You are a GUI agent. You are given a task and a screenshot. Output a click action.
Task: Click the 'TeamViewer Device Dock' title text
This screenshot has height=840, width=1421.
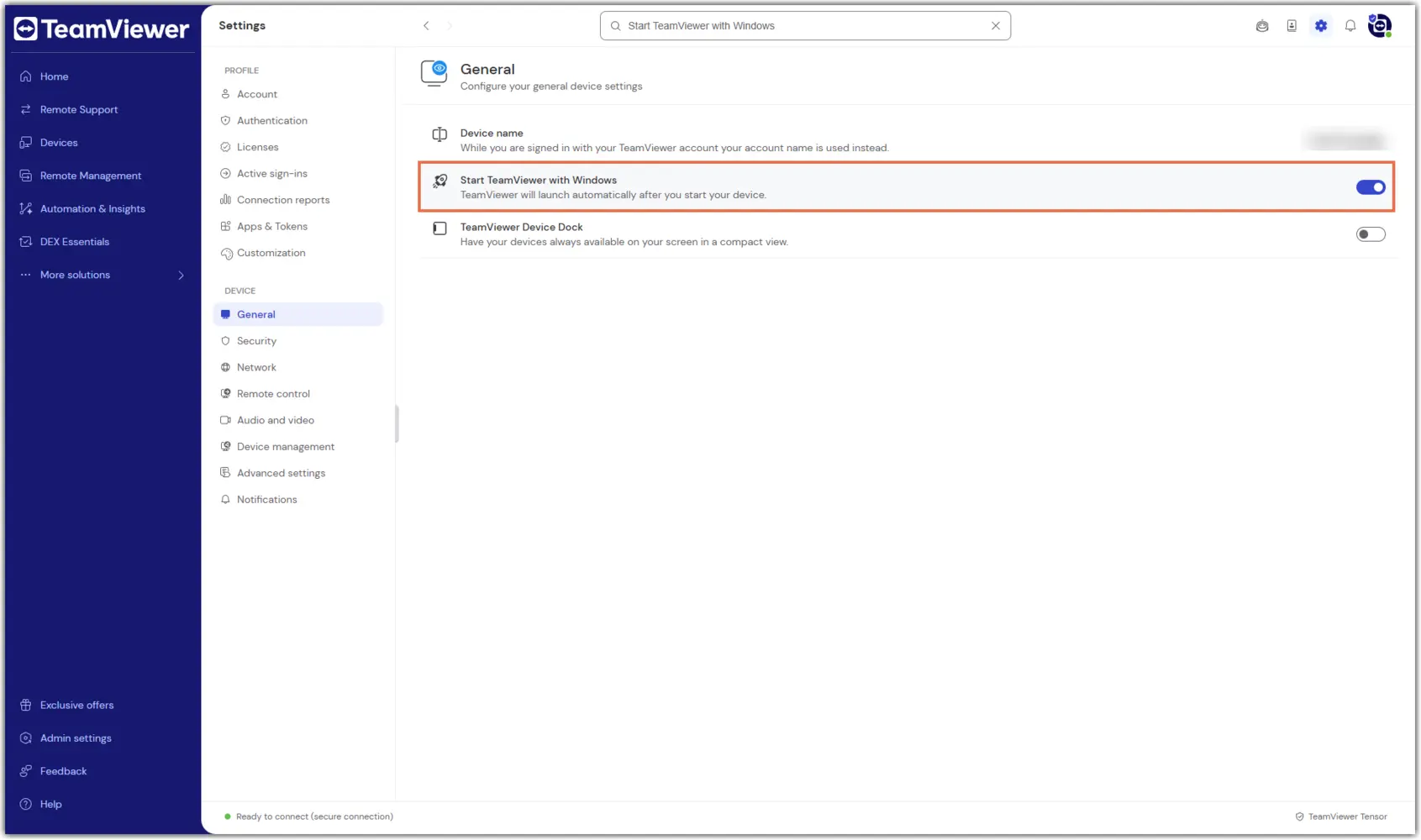click(521, 227)
